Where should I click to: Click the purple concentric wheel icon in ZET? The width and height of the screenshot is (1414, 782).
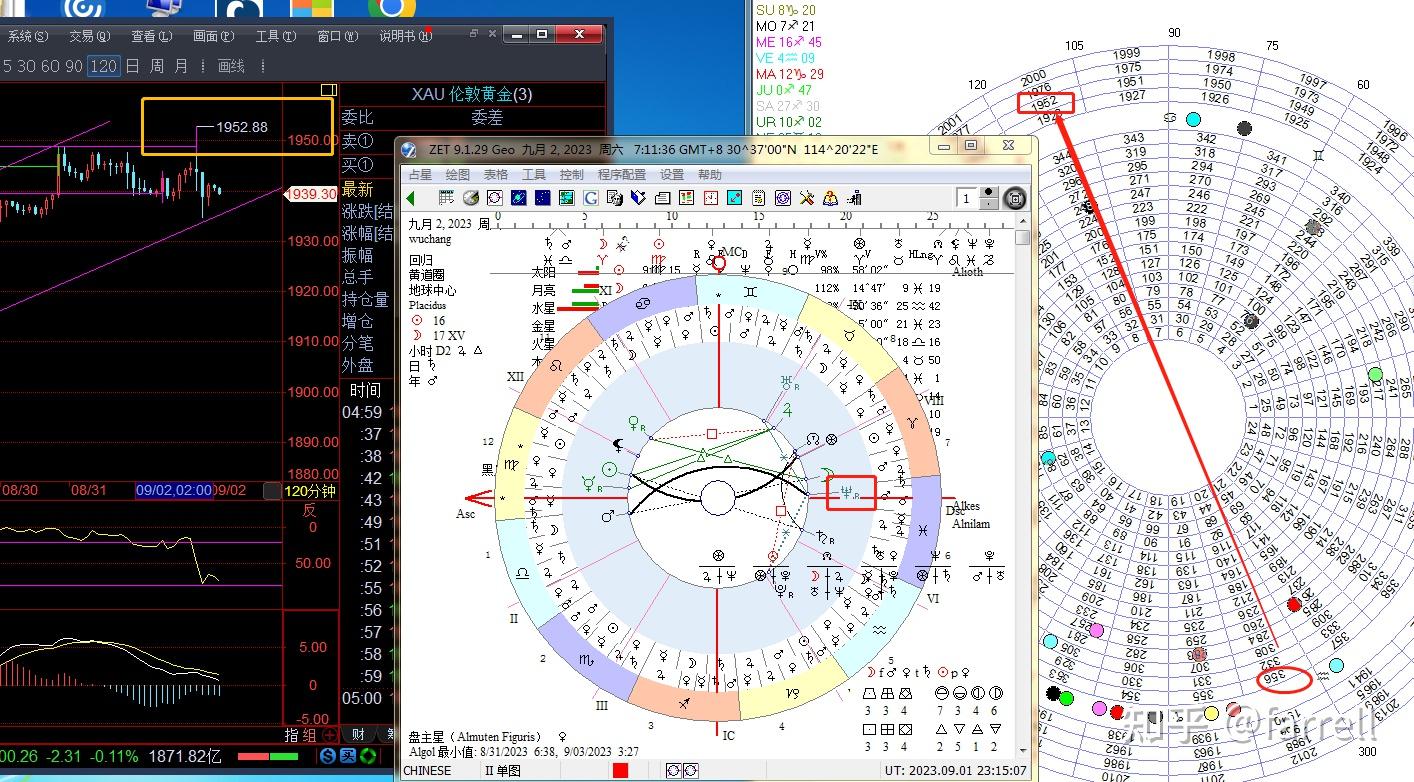click(783, 198)
